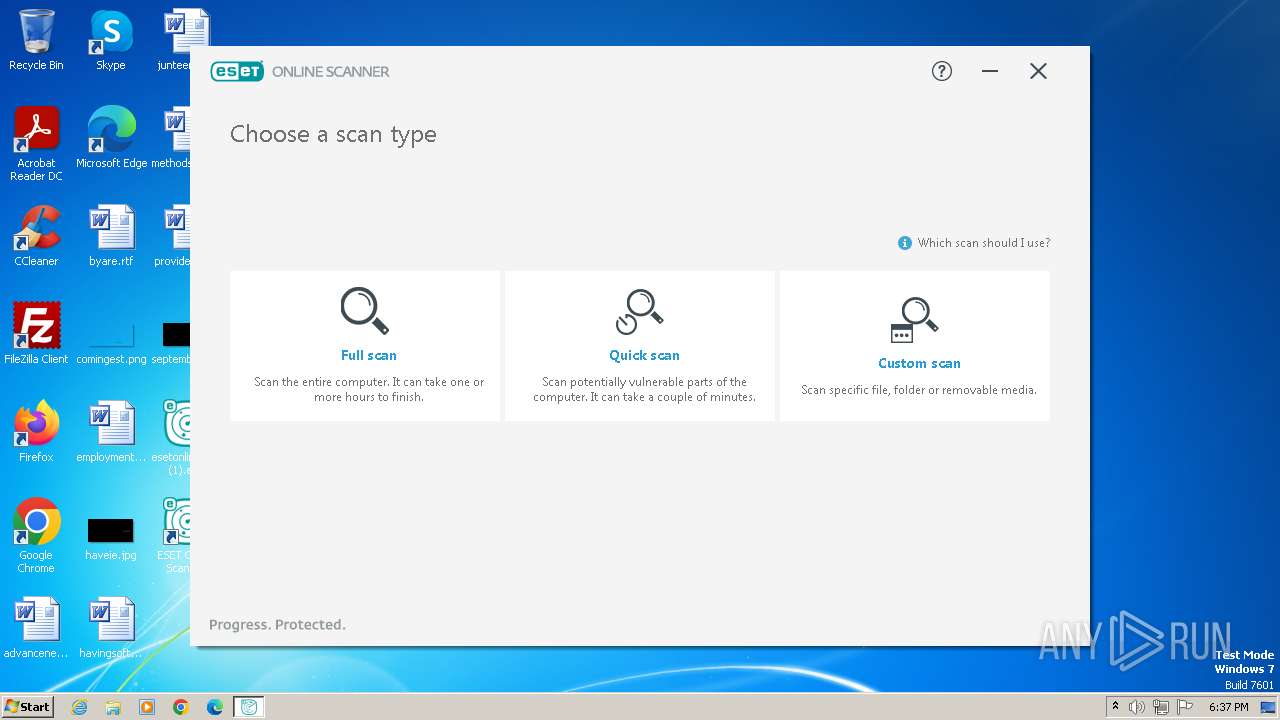Click the Quick scan description text
The width and height of the screenshot is (1280, 720).
pyautogui.click(x=644, y=390)
